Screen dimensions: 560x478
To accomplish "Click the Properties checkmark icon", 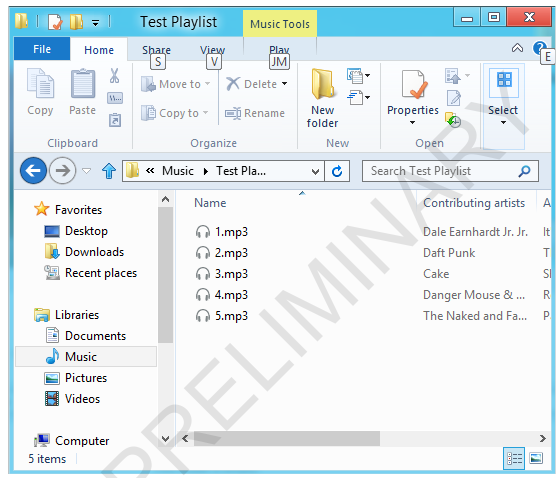I will point(414,84).
